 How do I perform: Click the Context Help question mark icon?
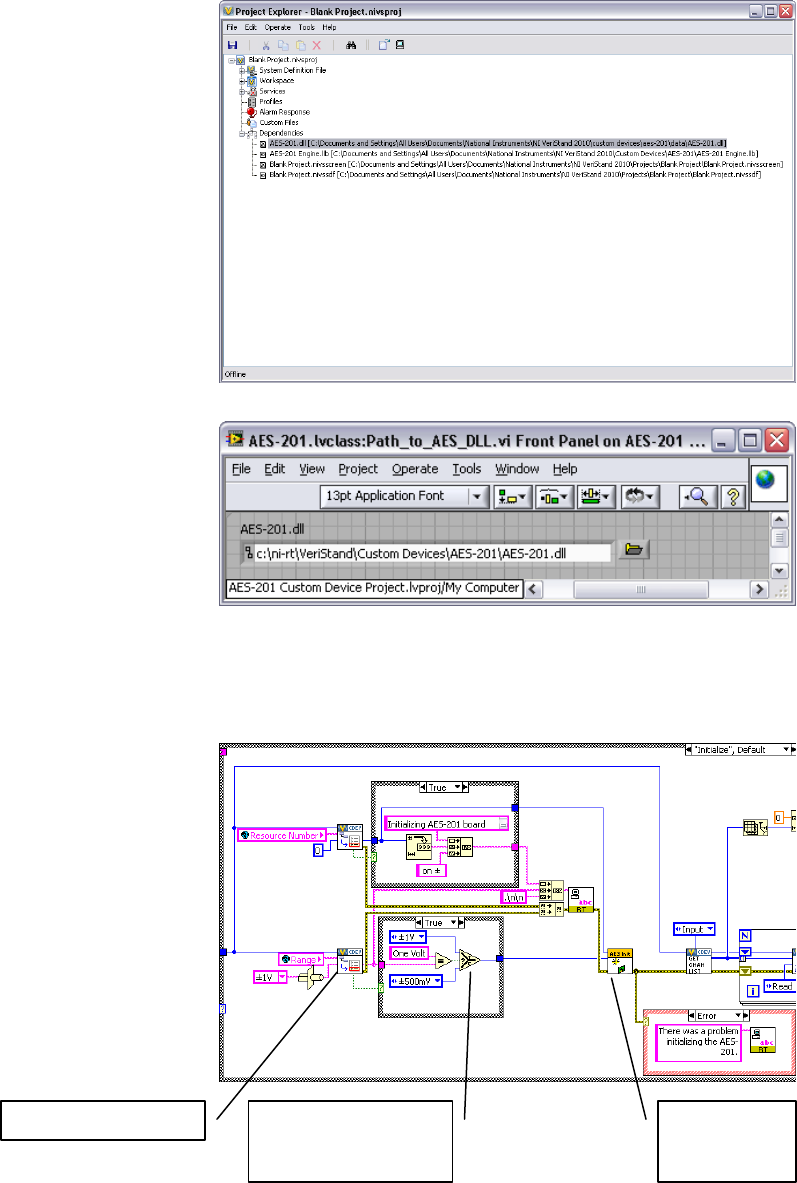731,496
